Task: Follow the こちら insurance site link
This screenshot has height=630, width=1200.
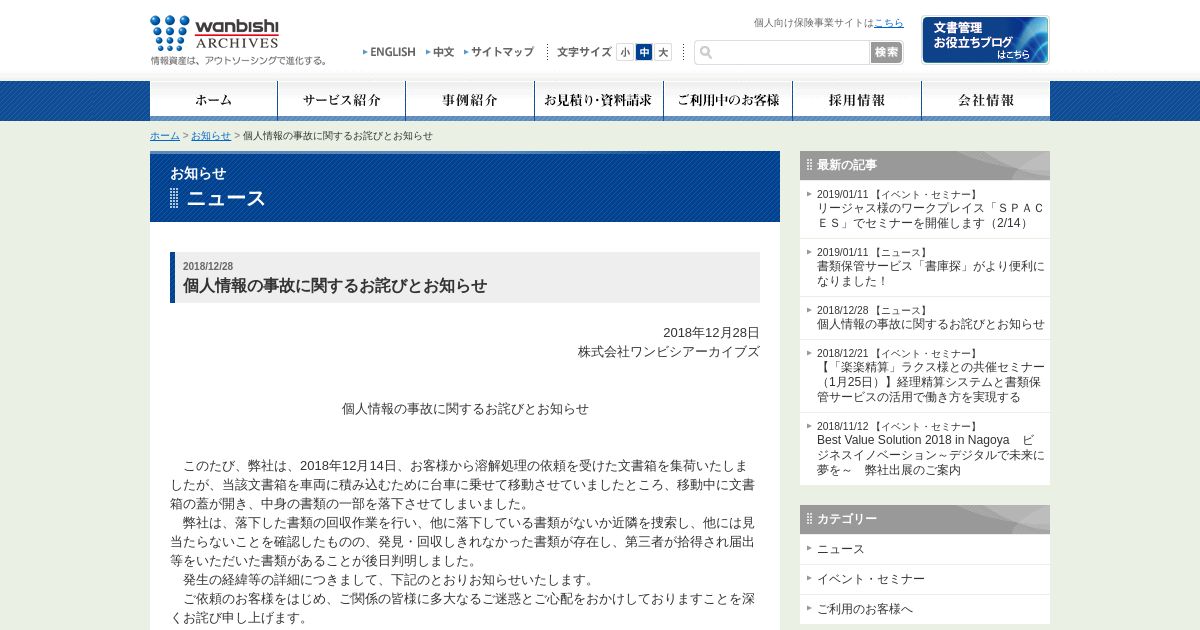Action: pos(888,22)
